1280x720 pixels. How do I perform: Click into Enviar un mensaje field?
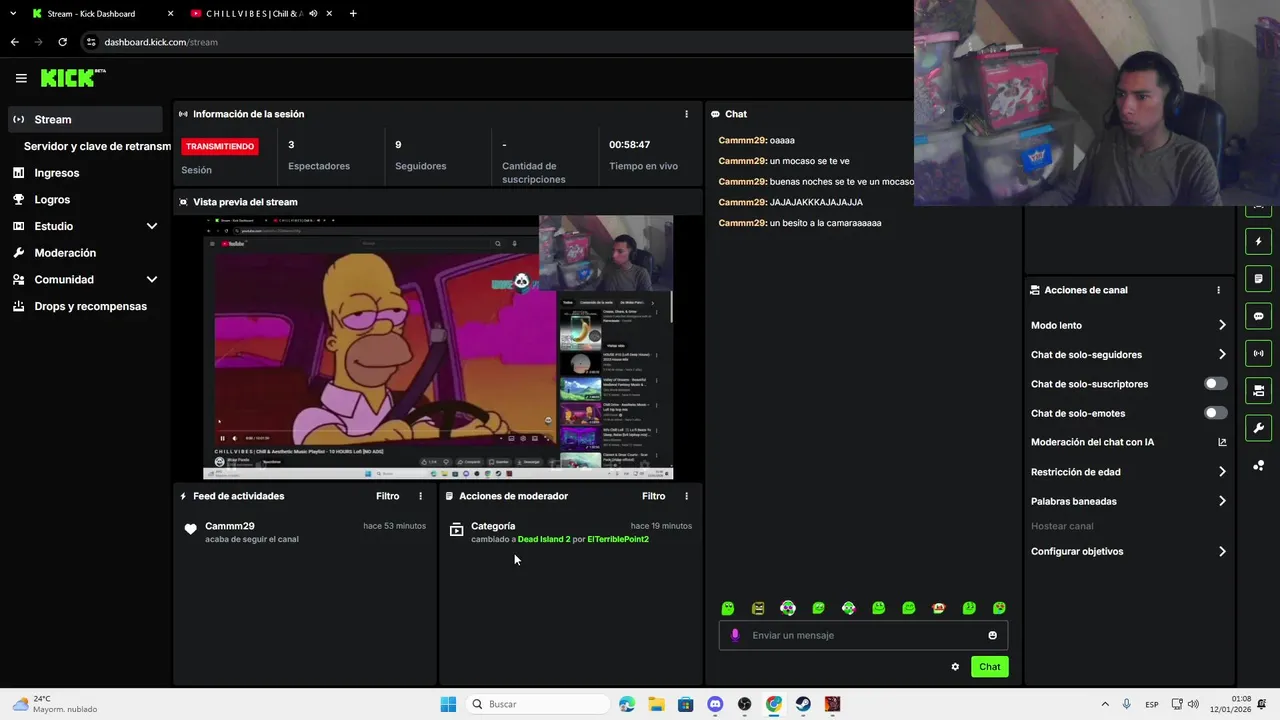pos(863,635)
